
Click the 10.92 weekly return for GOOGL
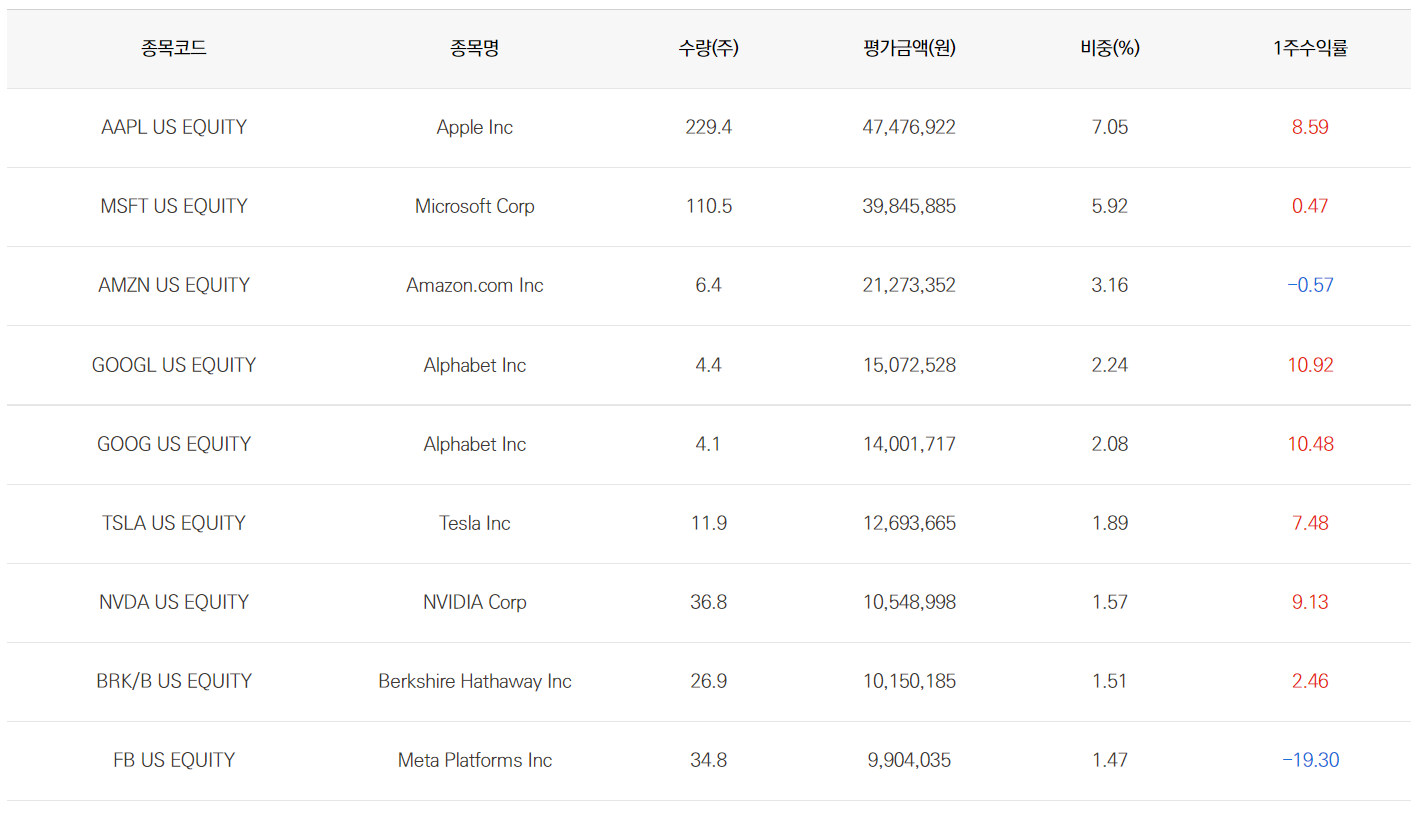point(1310,365)
